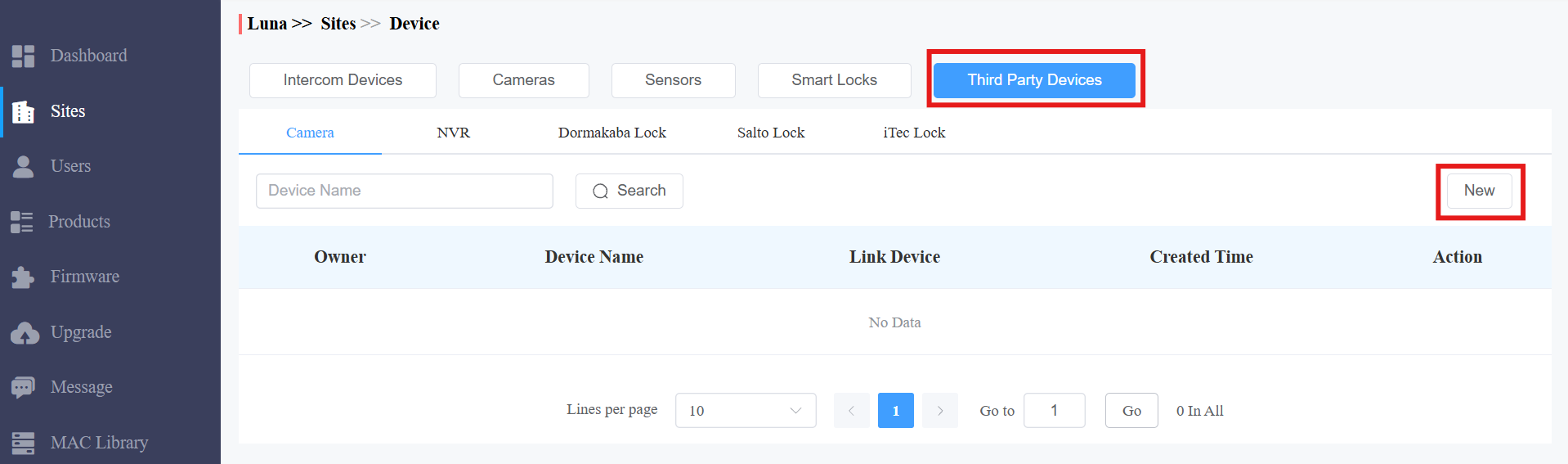The width and height of the screenshot is (1568, 464).
Task: Click the Products list icon
Action: pos(22,222)
